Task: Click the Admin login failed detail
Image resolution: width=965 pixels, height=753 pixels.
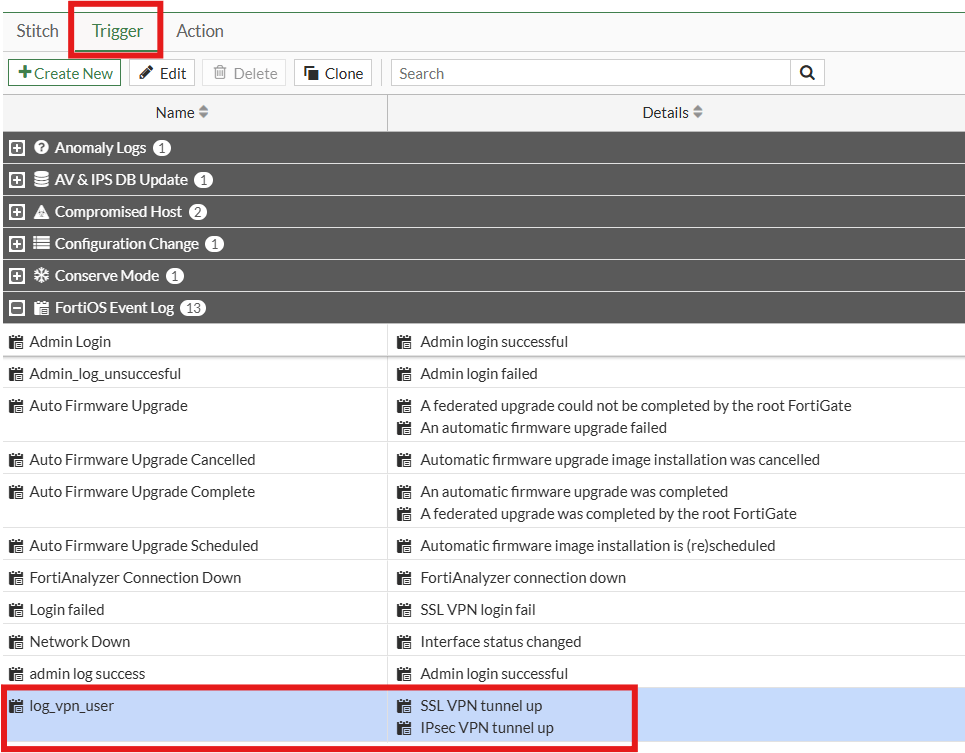Action: click(x=479, y=374)
